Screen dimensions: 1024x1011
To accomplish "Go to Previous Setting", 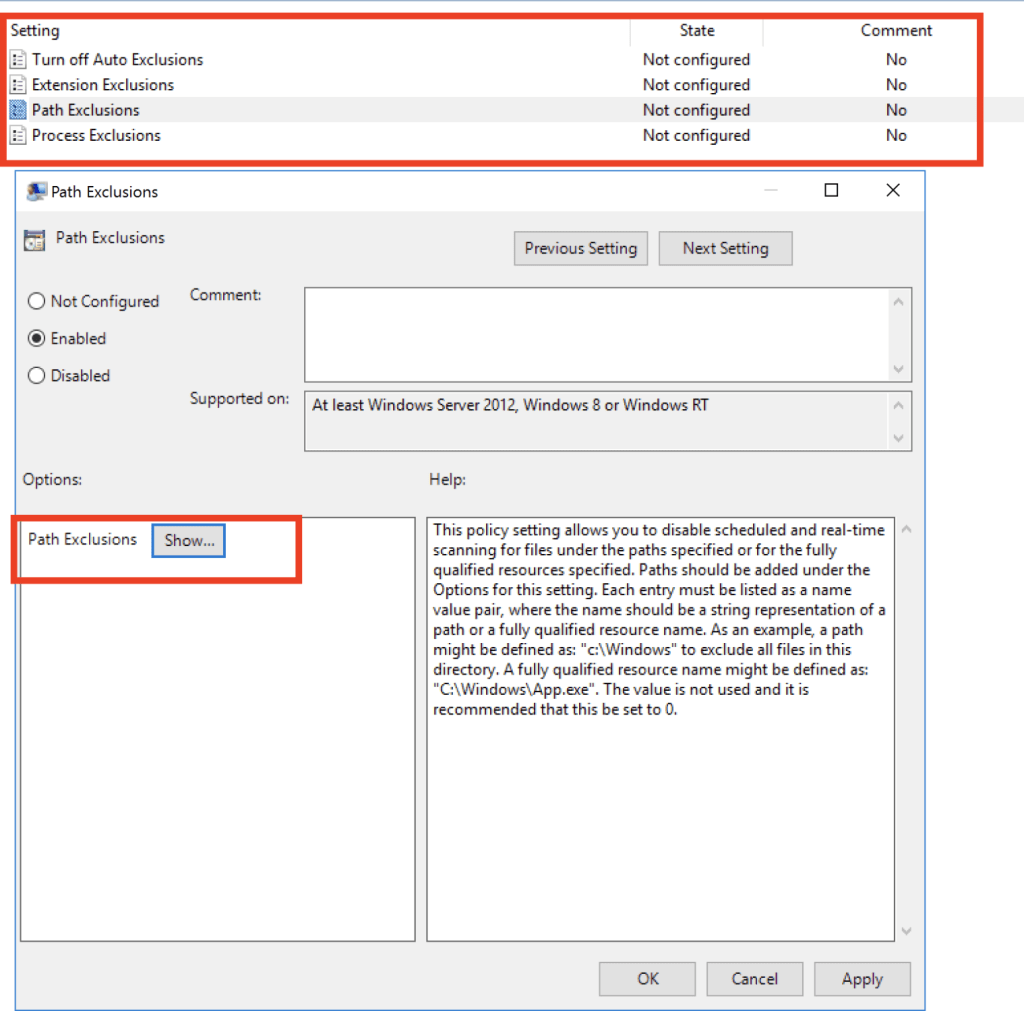I will (x=580, y=248).
